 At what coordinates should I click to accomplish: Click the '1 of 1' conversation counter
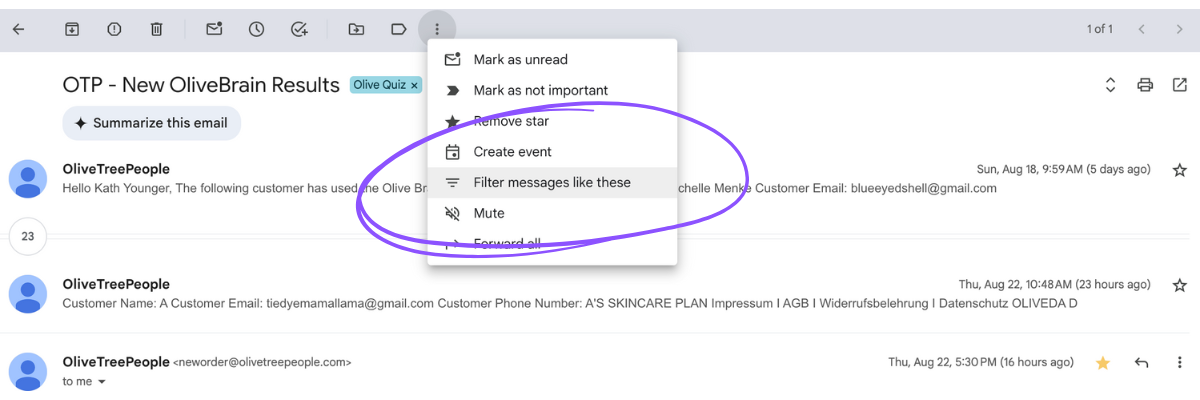(1100, 29)
